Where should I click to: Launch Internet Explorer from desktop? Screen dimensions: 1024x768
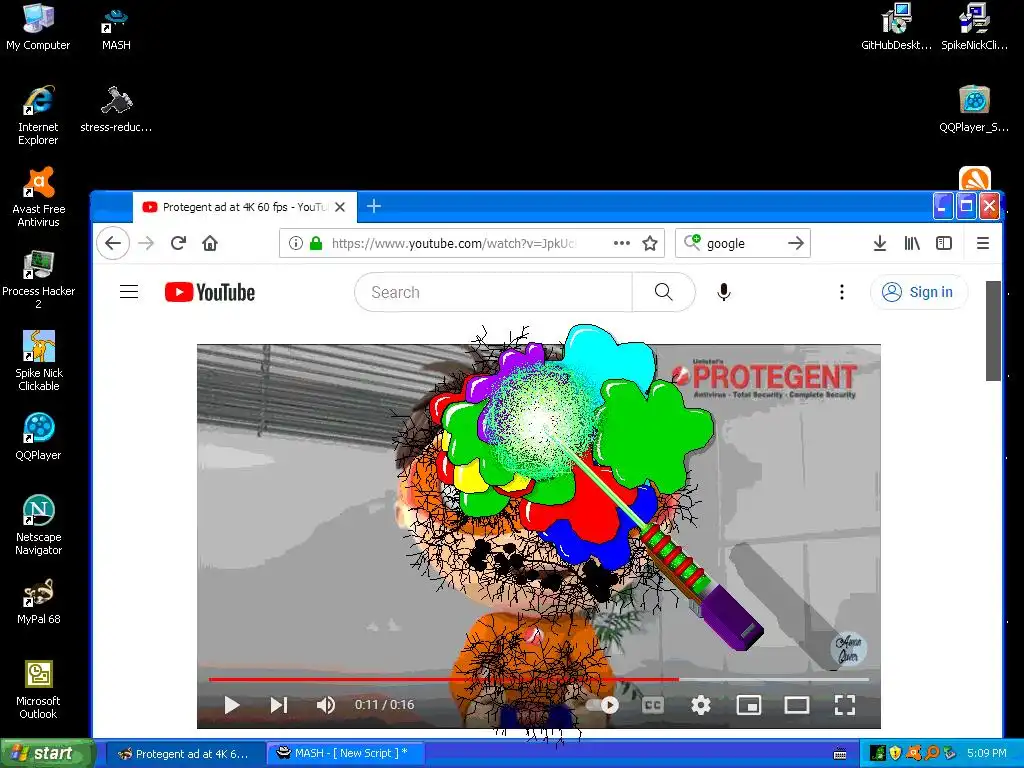pyautogui.click(x=38, y=115)
